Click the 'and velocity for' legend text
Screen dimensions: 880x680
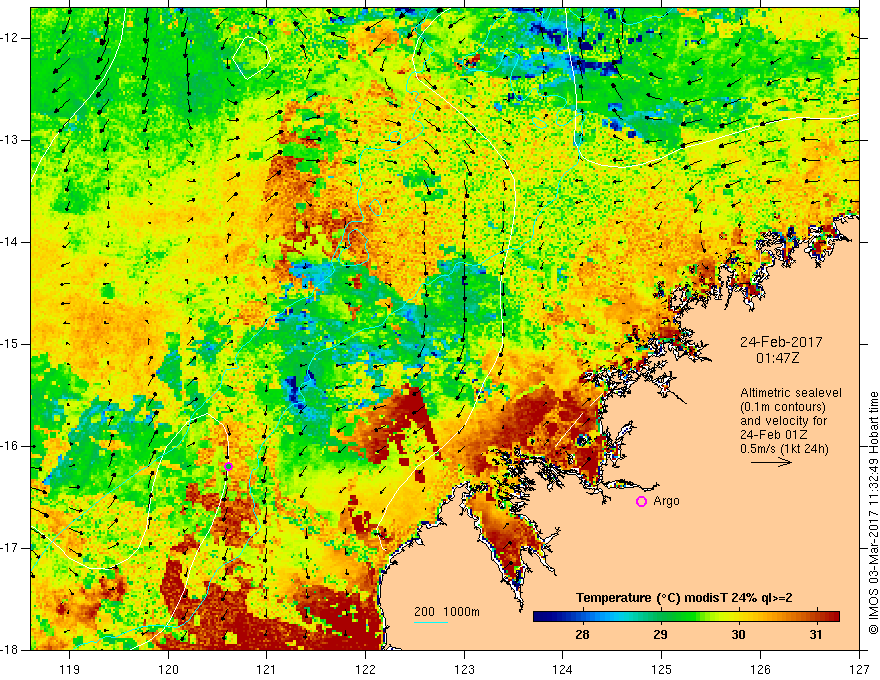(x=783, y=421)
